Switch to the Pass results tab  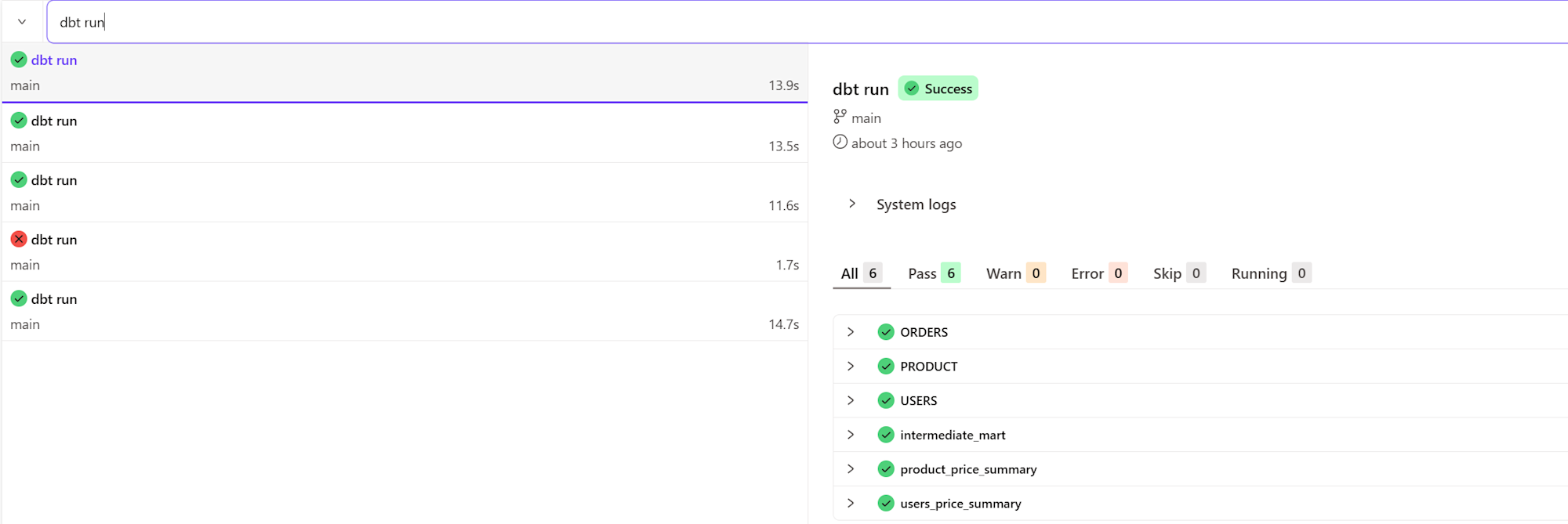934,273
